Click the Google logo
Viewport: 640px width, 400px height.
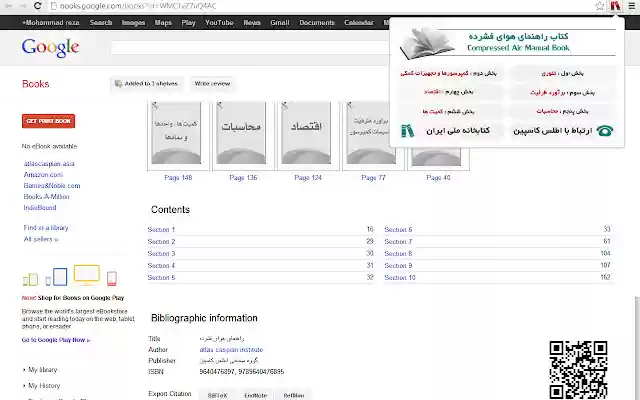point(51,48)
